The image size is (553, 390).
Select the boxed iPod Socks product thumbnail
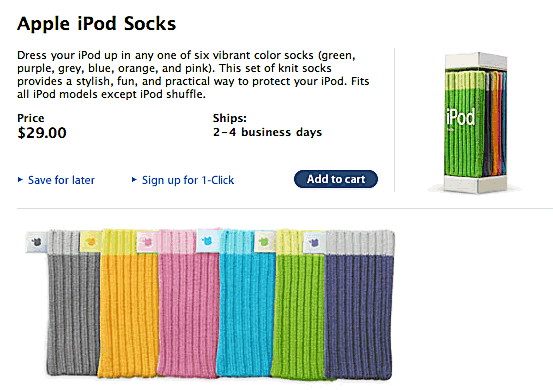pos(475,122)
